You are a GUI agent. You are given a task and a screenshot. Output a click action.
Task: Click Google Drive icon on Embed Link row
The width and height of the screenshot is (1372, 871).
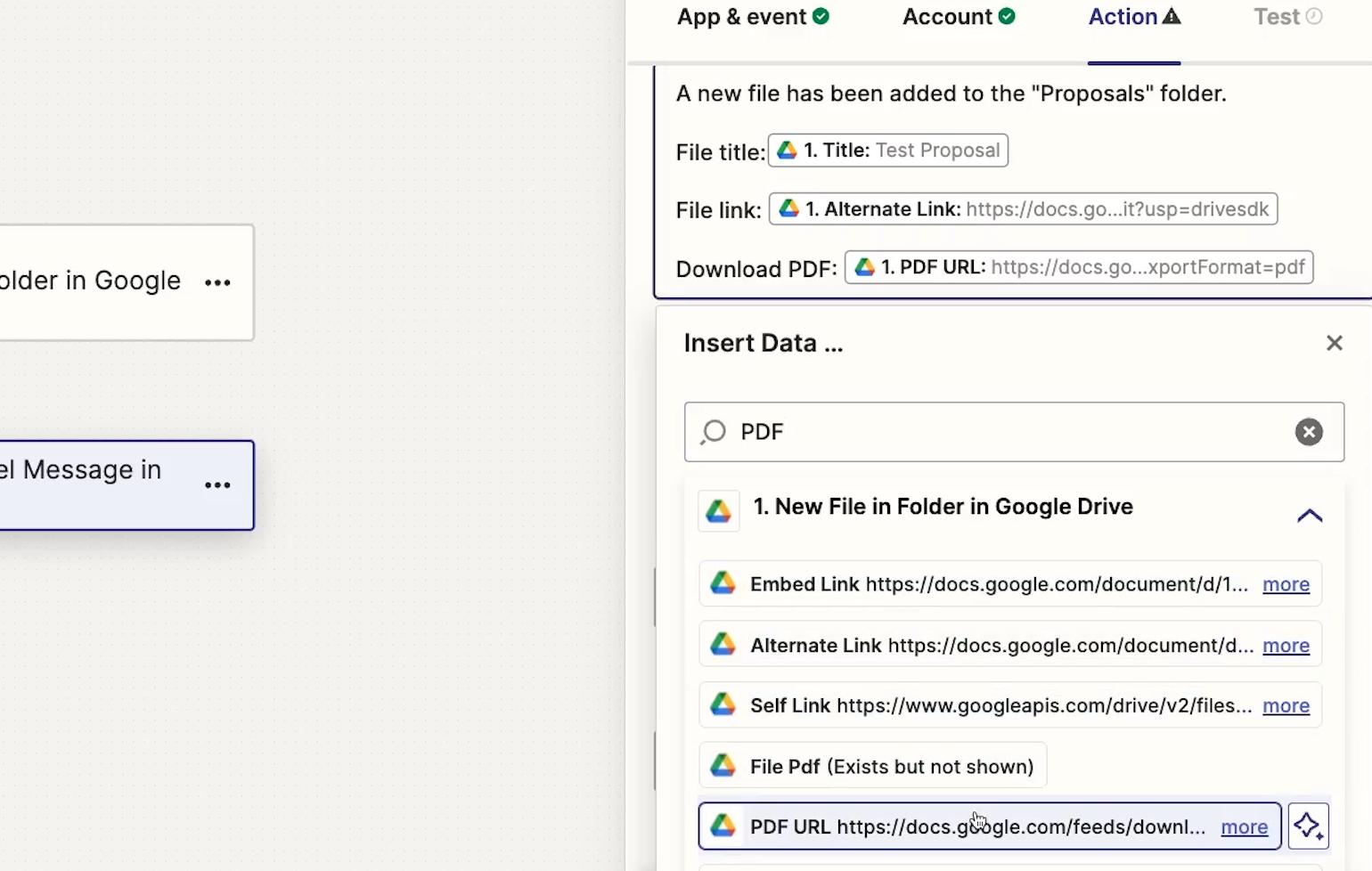click(x=723, y=583)
